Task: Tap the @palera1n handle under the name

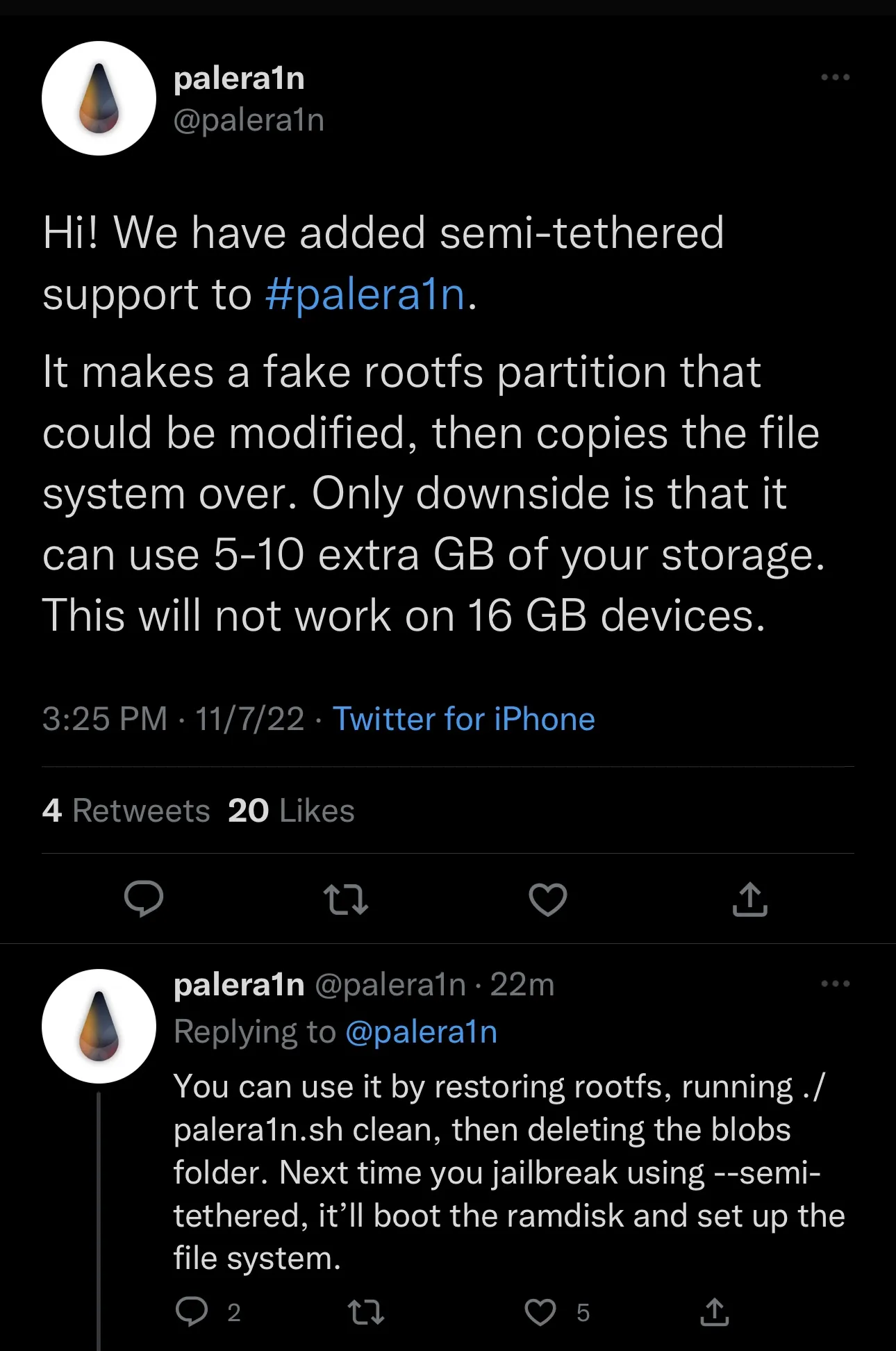Action: [x=249, y=120]
